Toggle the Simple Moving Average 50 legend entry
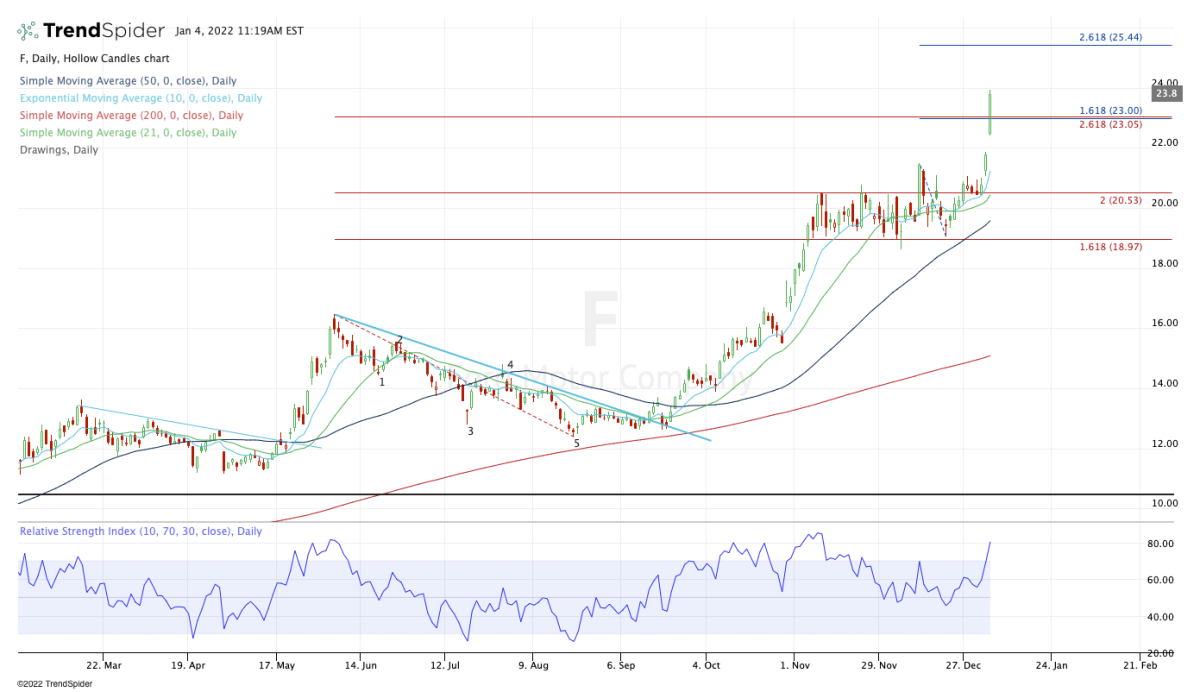 [x=127, y=81]
